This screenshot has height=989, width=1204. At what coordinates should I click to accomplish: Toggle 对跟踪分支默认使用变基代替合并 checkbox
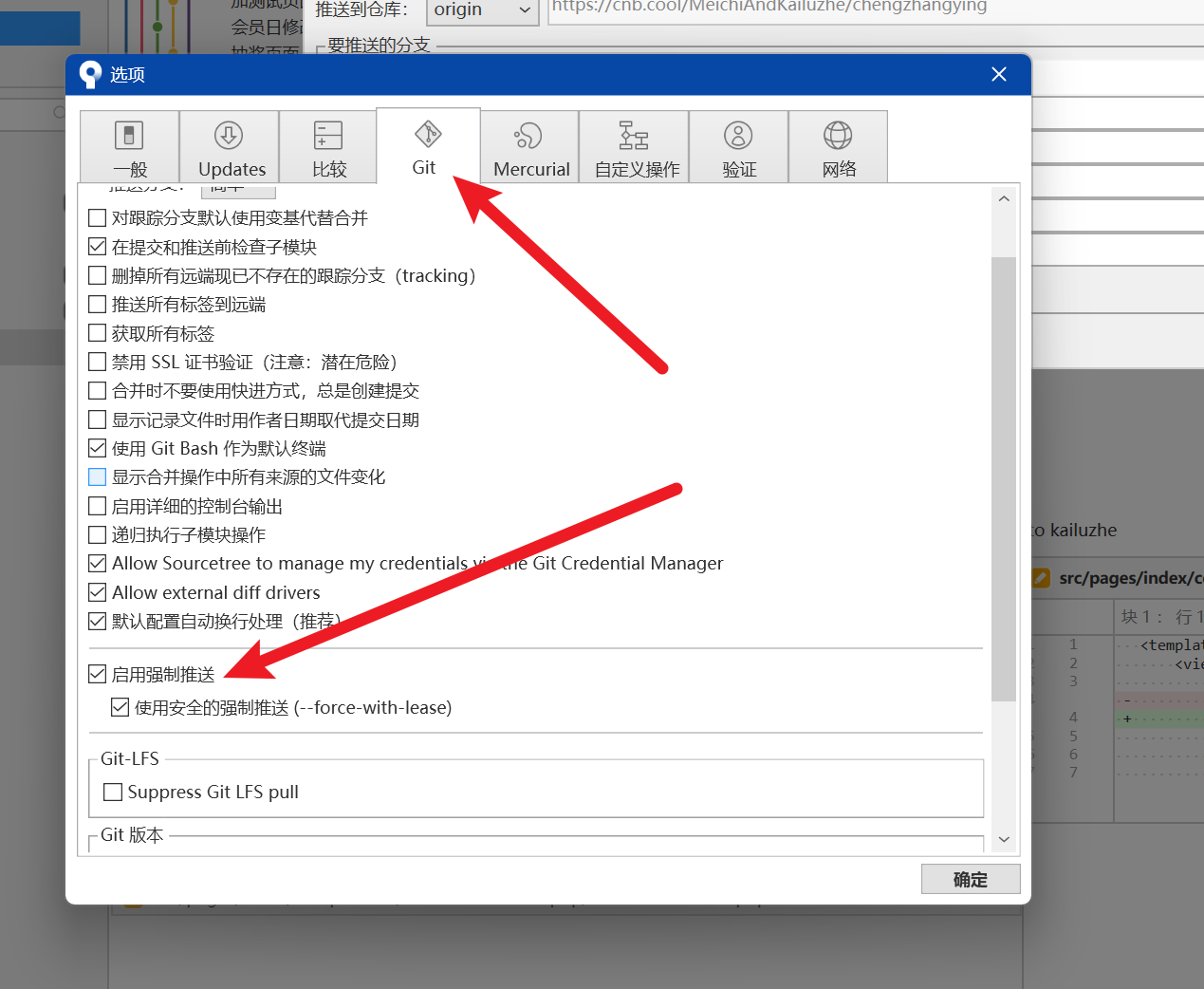(97, 218)
